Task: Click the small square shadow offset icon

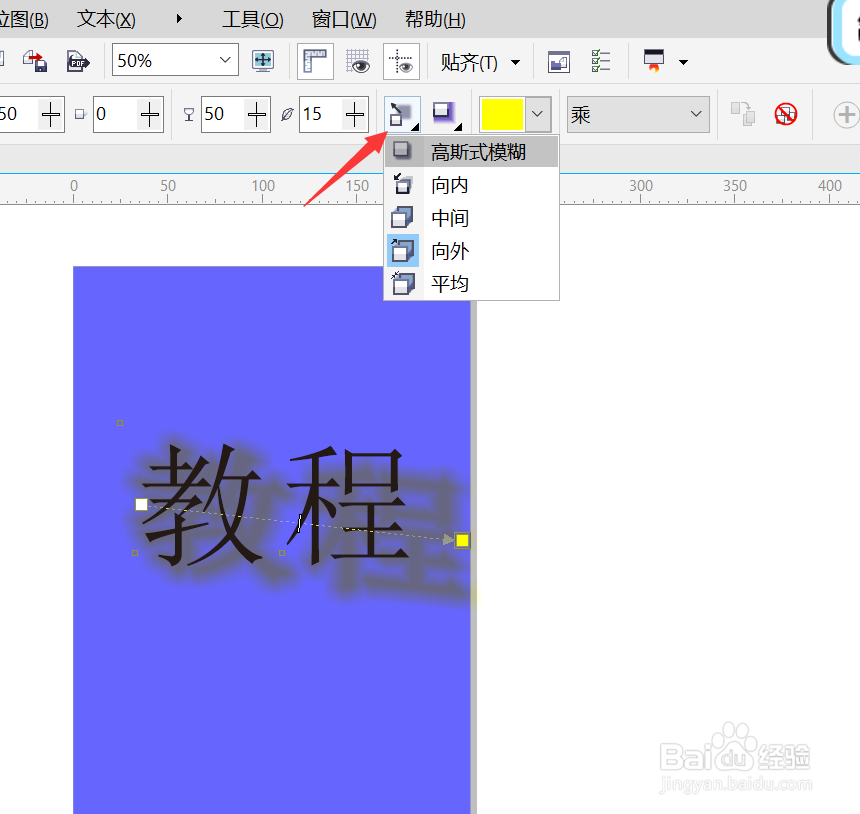Action: [81, 114]
